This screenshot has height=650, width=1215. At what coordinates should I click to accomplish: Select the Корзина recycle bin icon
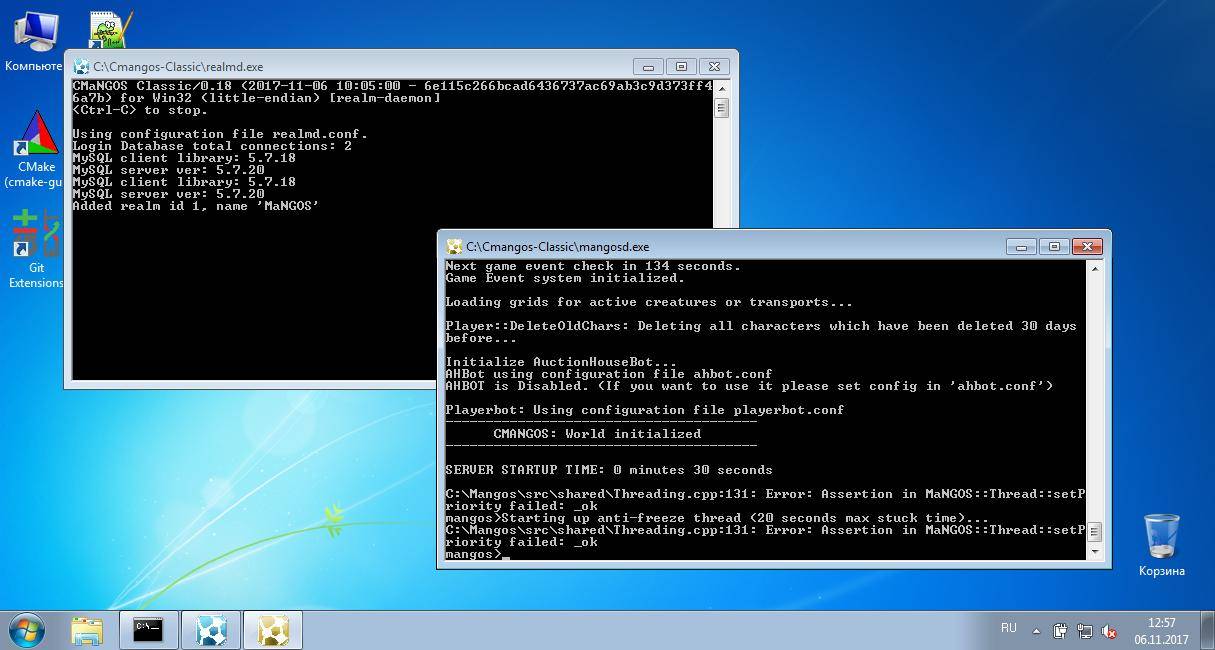tap(1161, 545)
